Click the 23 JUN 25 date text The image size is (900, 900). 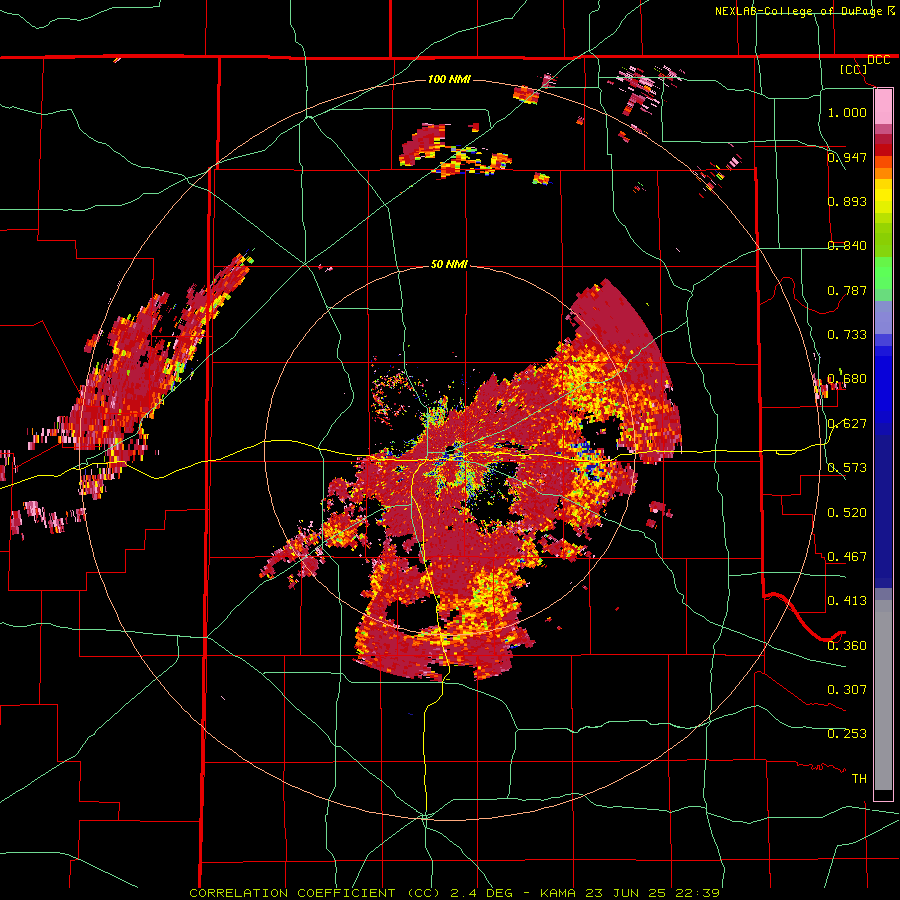pos(626,893)
